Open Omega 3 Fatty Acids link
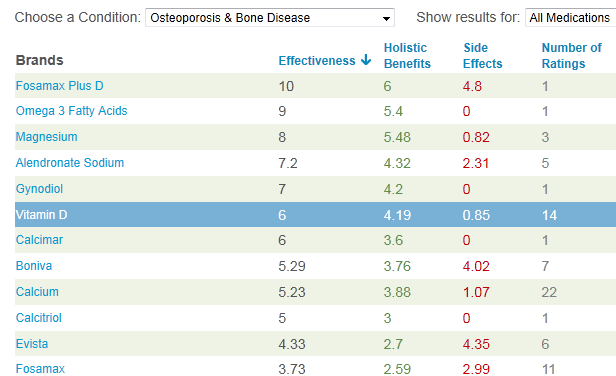This screenshot has height=376, width=616. click(72, 111)
